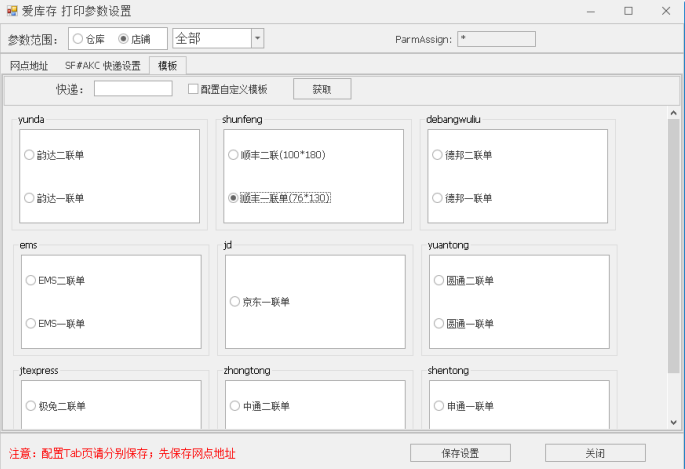
Task: Select the 仓库 radio option
Action: coord(89,39)
